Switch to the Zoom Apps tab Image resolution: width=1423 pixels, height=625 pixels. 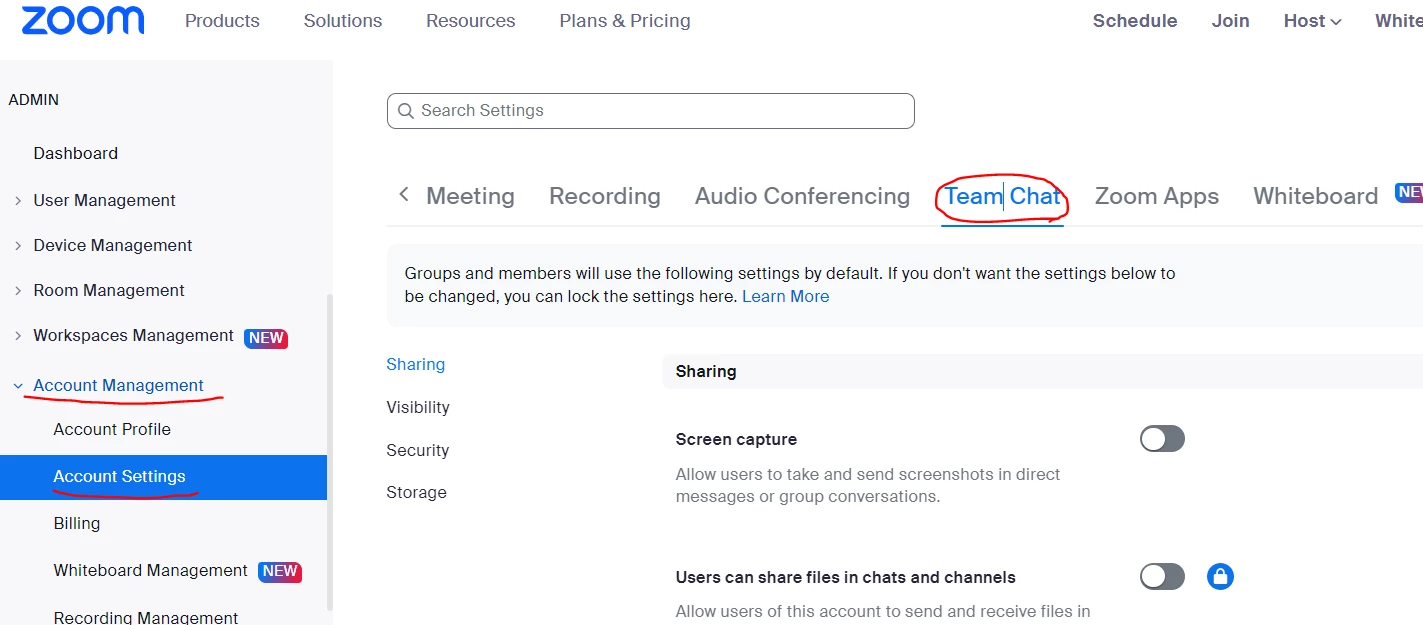(x=1157, y=196)
